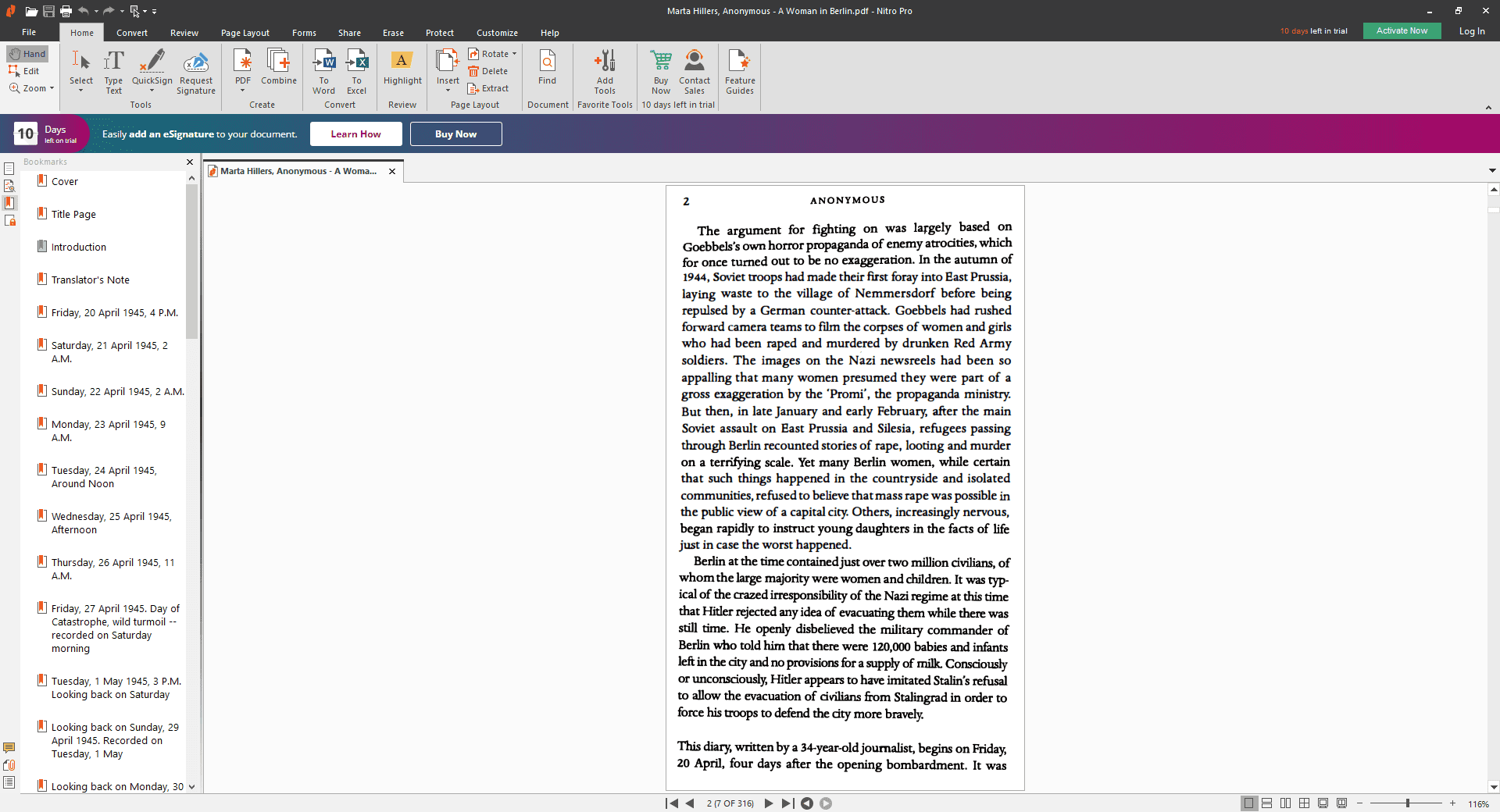Open a file with the folder icon
Screen dimensions: 1500x812
[31, 11]
